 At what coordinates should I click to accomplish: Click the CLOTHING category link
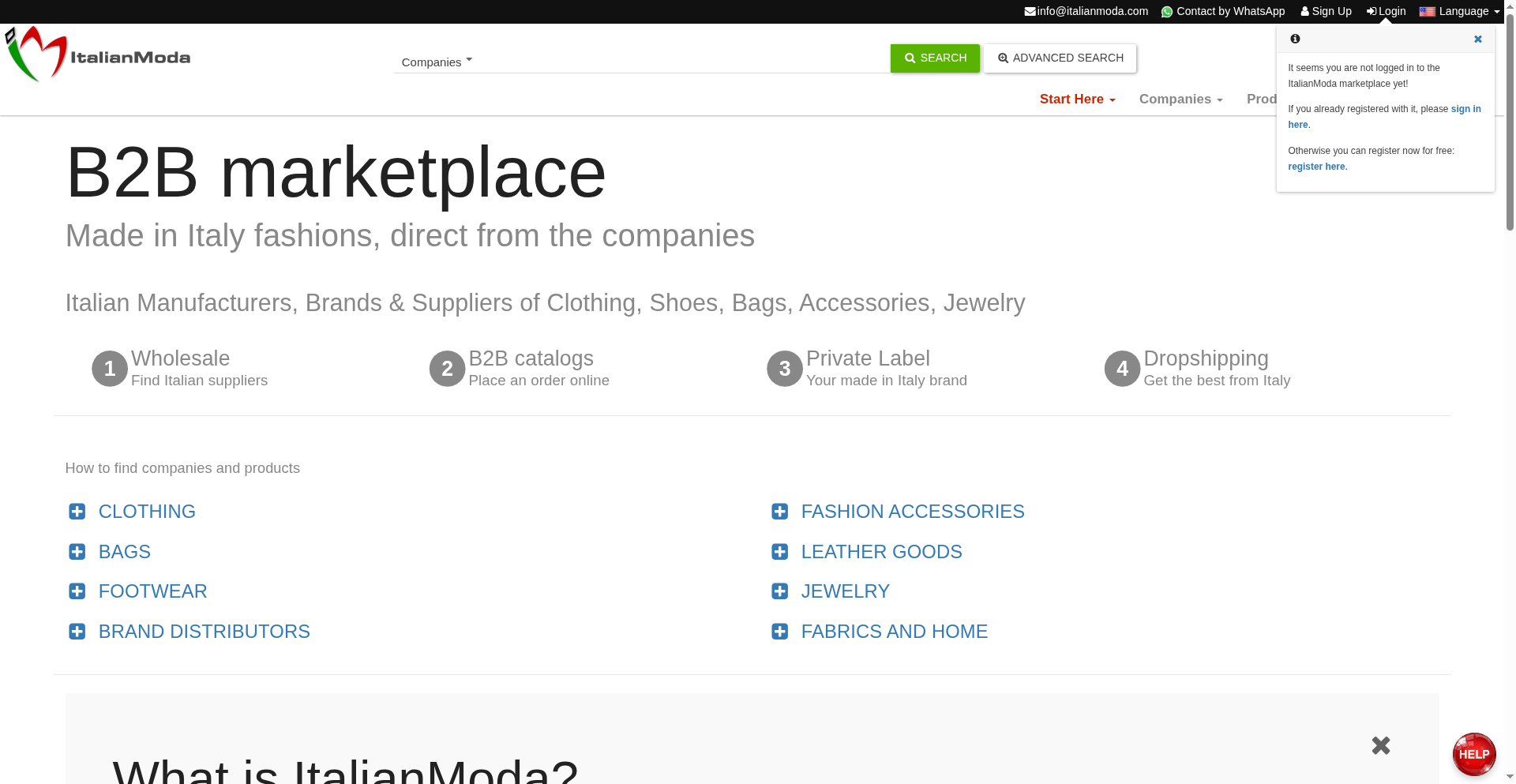(x=147, y=512)
